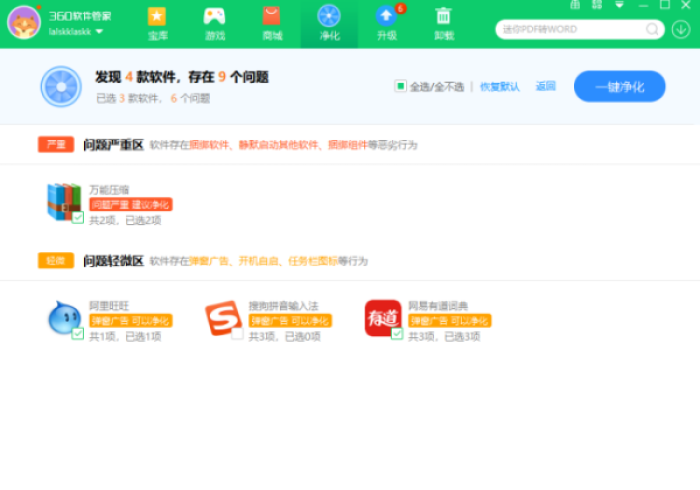Click the 问题严重 建议净化 label
Viewport: 700px width, 490px height.
(x=131, y=205)
